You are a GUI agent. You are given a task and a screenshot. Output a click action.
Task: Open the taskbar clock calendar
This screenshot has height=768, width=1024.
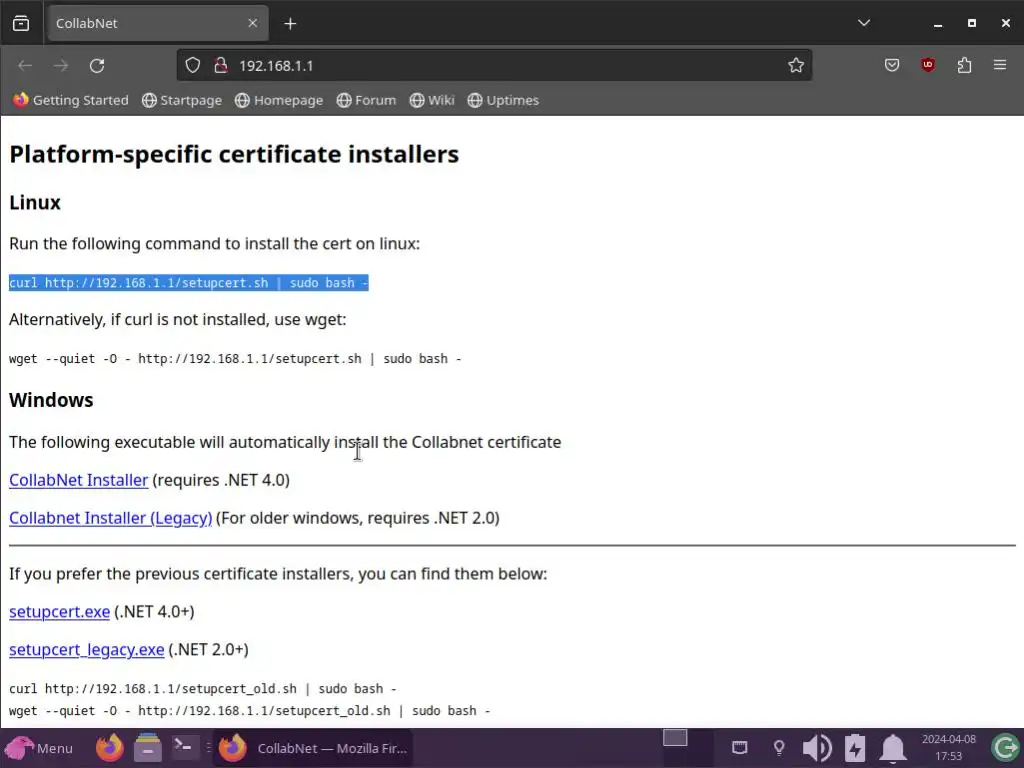pos(948,748)
